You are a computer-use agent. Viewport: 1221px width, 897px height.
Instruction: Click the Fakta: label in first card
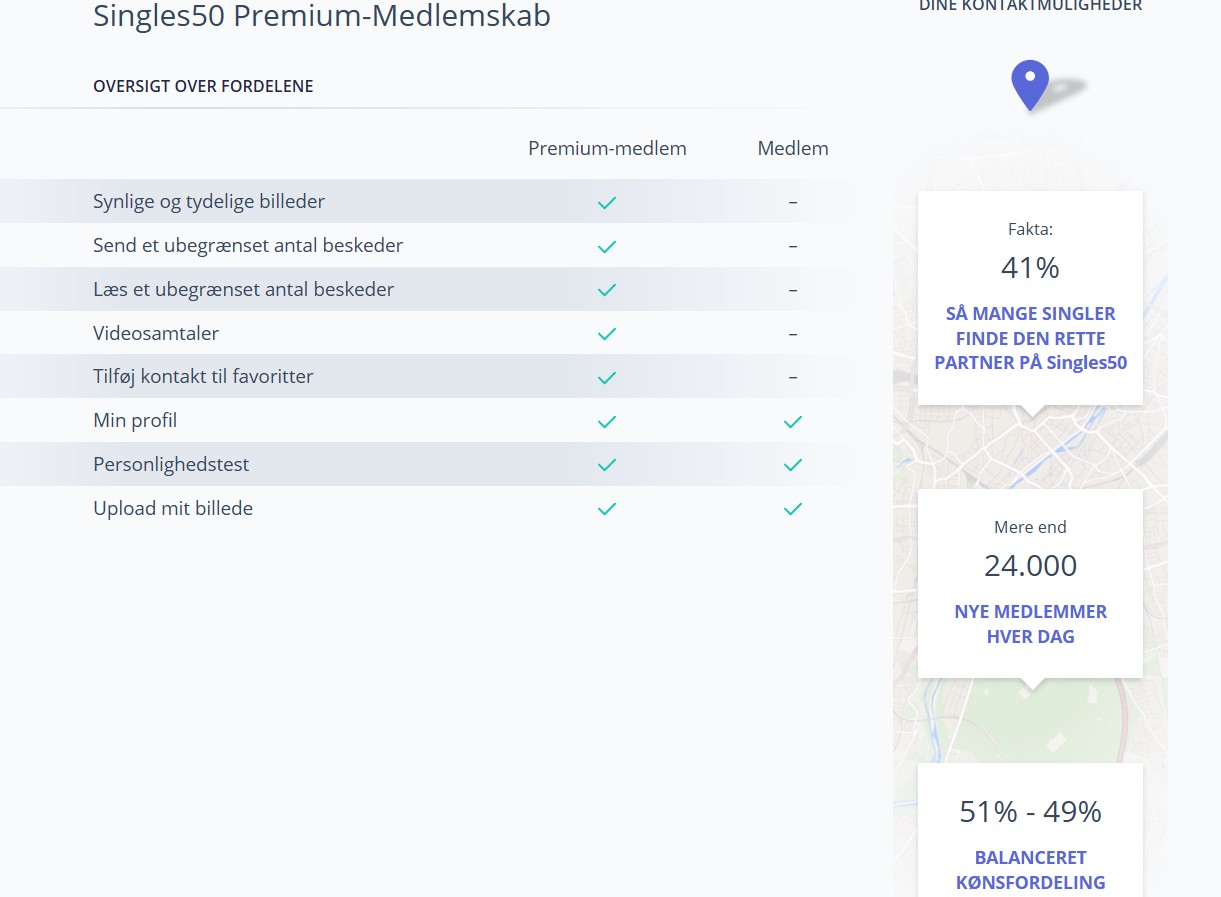[x=1030, y=229]
